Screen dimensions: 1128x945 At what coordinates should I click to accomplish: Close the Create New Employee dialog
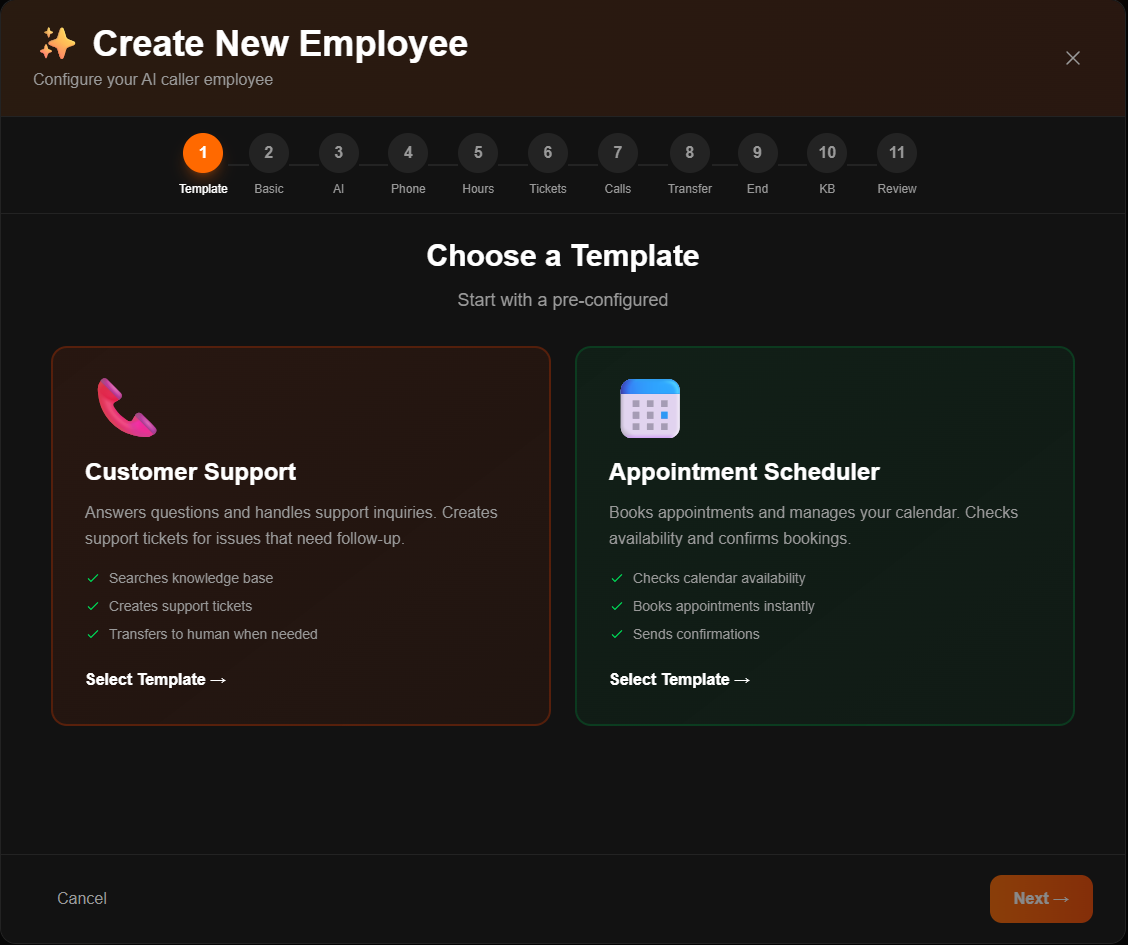click(1073, 58)
